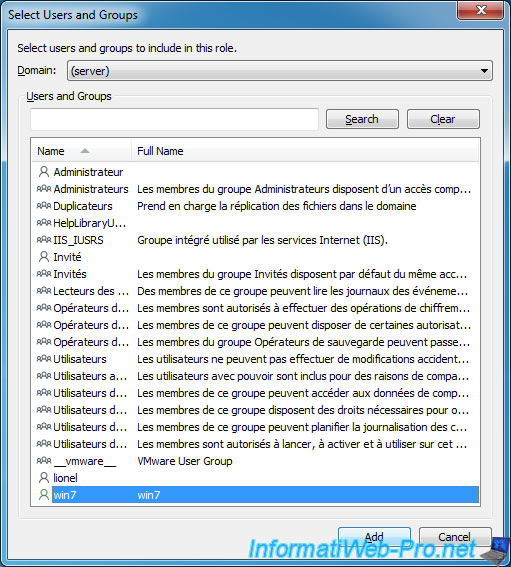Focus the users and groups search field

coord(174,119)
